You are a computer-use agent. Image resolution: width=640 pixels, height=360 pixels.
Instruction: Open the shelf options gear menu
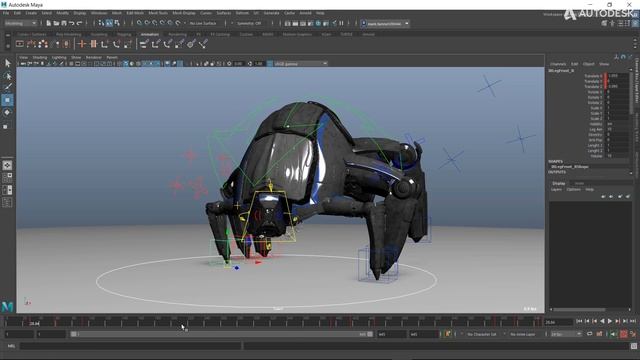coord(7,46)
